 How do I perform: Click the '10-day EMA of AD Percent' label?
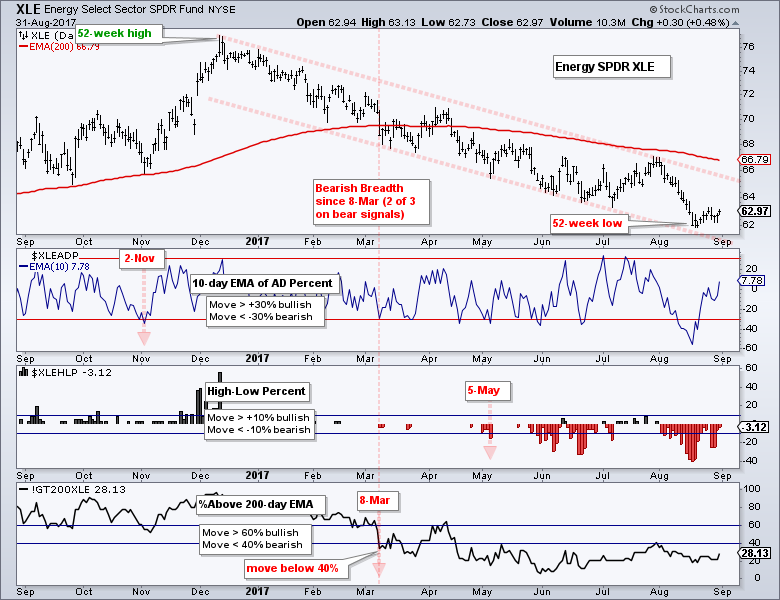tap(264, 283)
